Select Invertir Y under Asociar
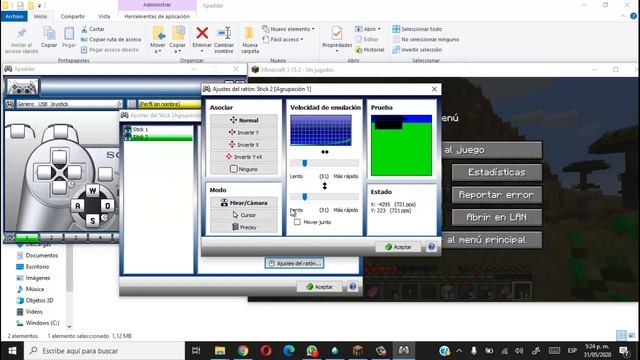640x360 pixels. click(x=244, y=132)
